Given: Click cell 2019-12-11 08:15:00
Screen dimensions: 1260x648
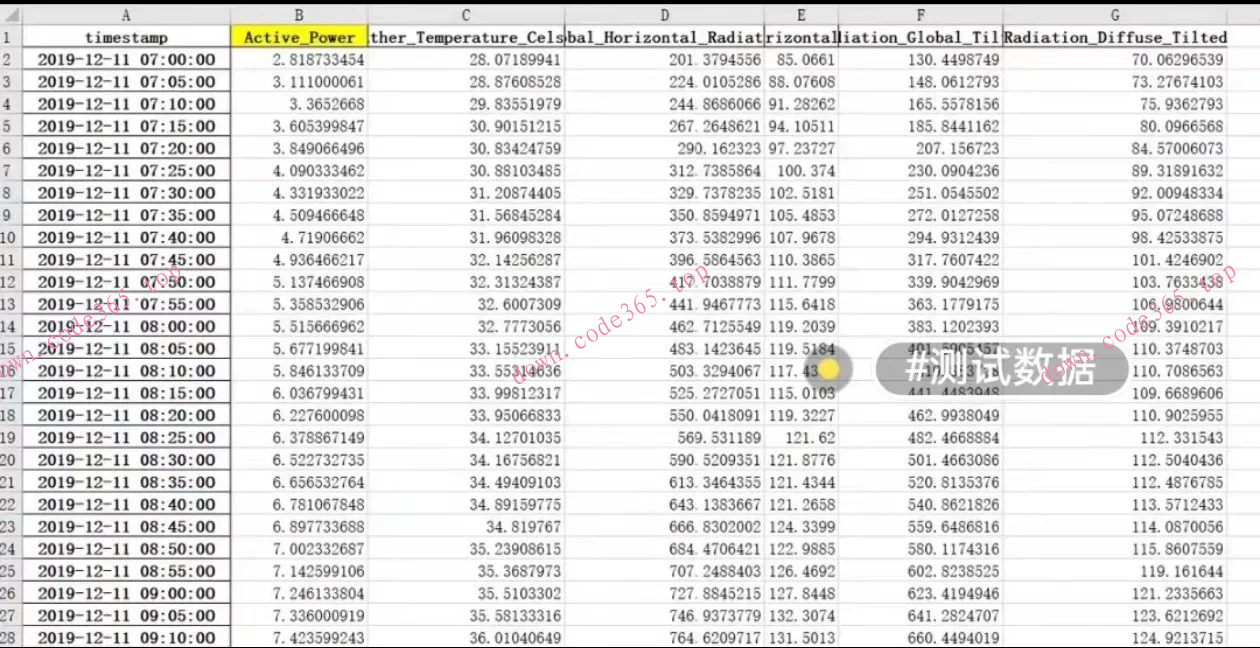Looking at the screenshot, I should pos(126,393).
